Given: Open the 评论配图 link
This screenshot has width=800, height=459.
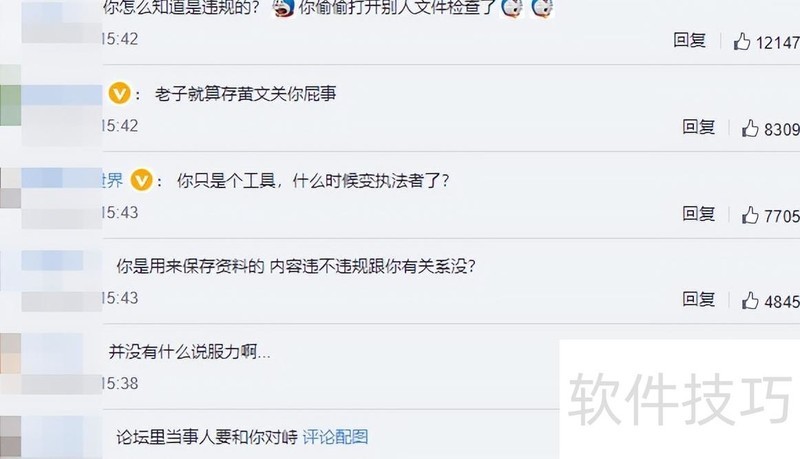Looking at the screenshot, I should point(335,437).
